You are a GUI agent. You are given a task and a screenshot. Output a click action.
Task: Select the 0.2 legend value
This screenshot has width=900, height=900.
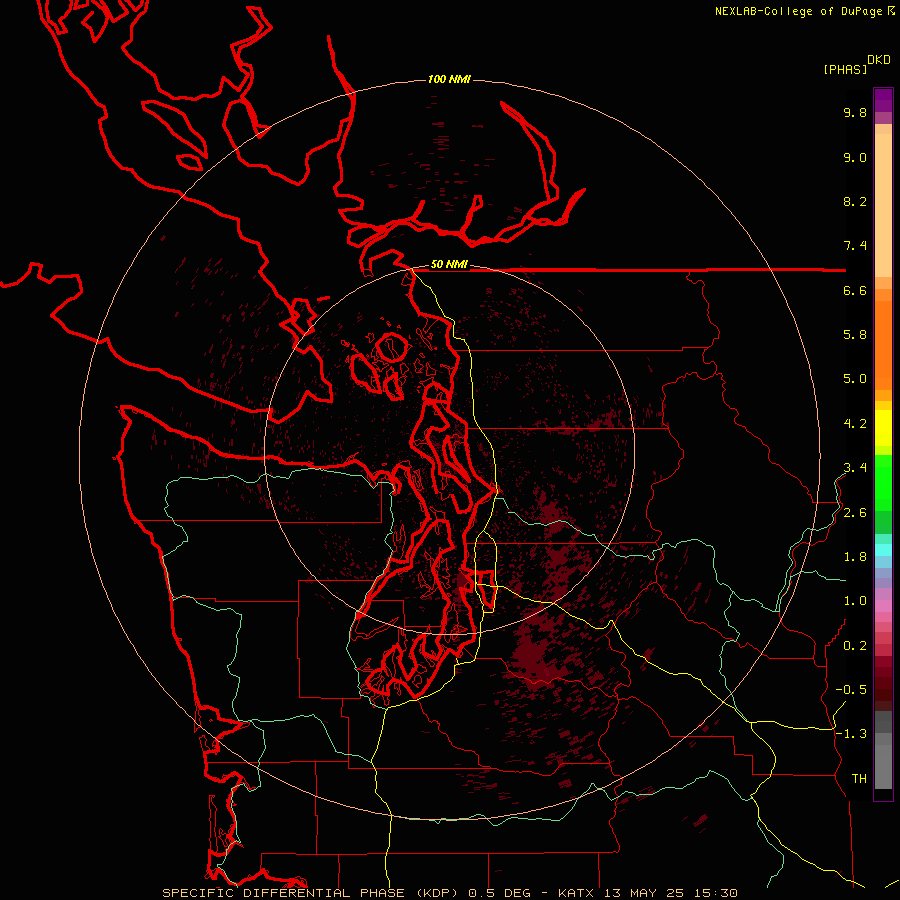click(855, 646)
